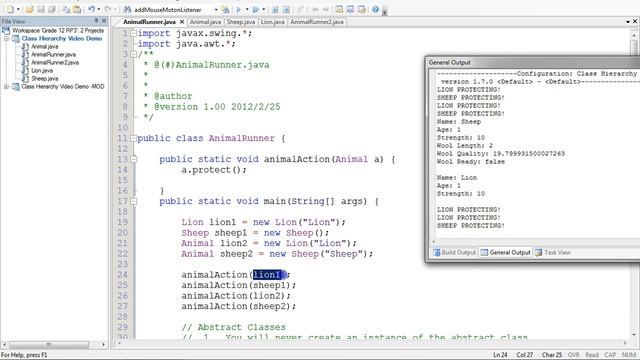The image size is (640, 360).
Task: Open the editor tab list dropdown arrow
Action: tap(628, 22)
